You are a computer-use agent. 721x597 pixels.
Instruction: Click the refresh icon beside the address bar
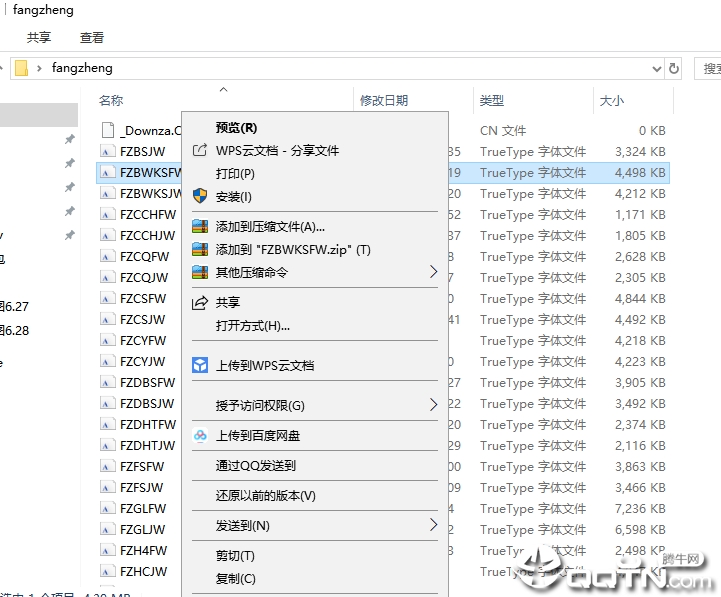674,69
